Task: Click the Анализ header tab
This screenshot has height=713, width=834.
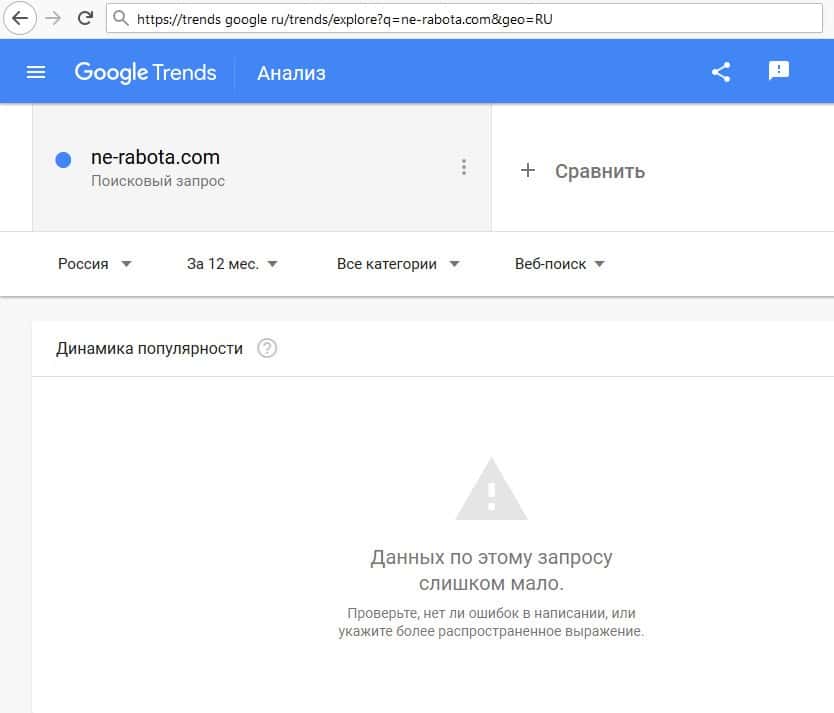Action: (x=291, y=73)
